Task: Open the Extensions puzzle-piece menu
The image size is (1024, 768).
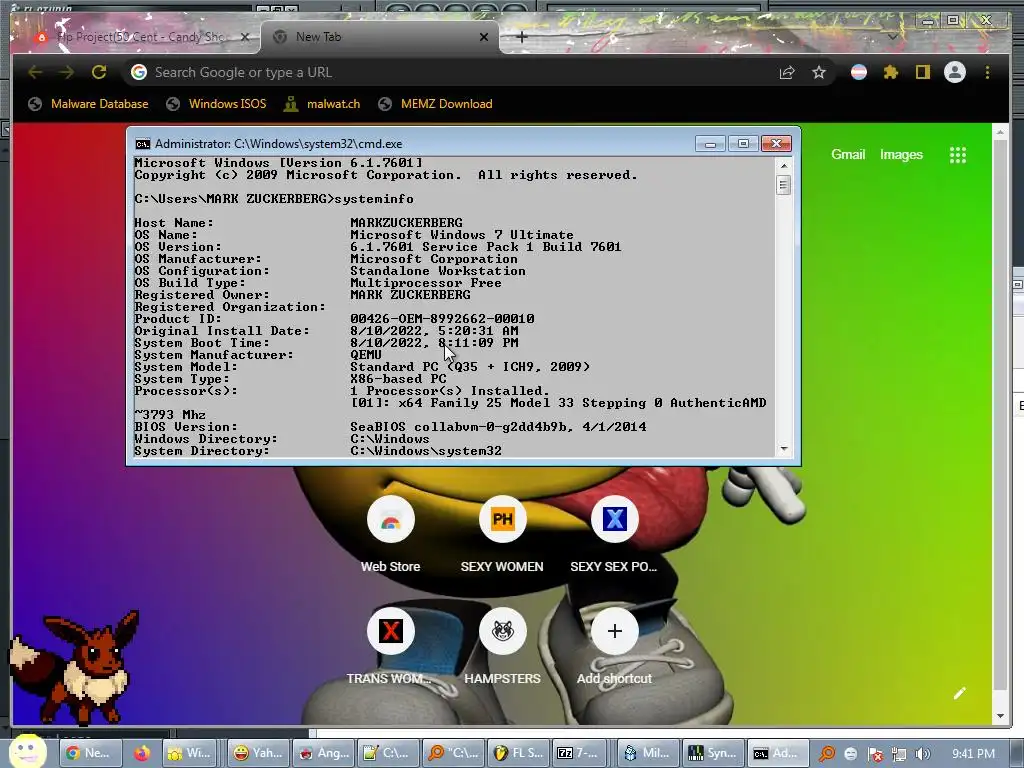Action: 890,72
